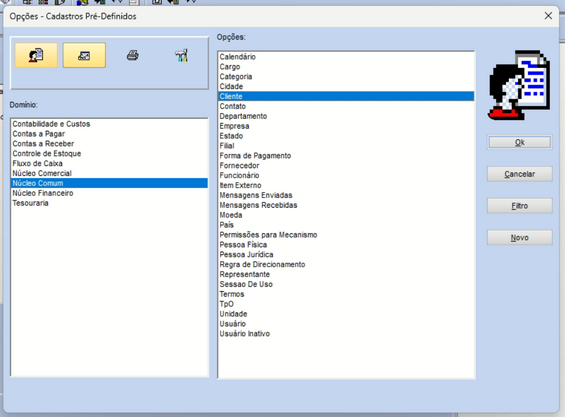Screen dimensions: 565x417
Task: Confirm with the Ok button
Action: tap(520, 142)
